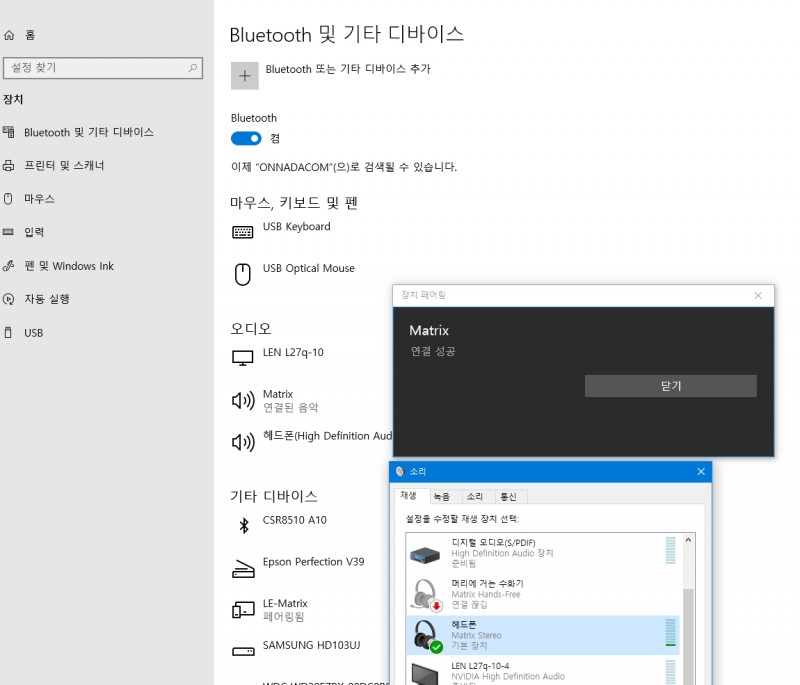Open 프린터 및 스캐너 settings page
This screenshot has width=800, height=685.
64,165
